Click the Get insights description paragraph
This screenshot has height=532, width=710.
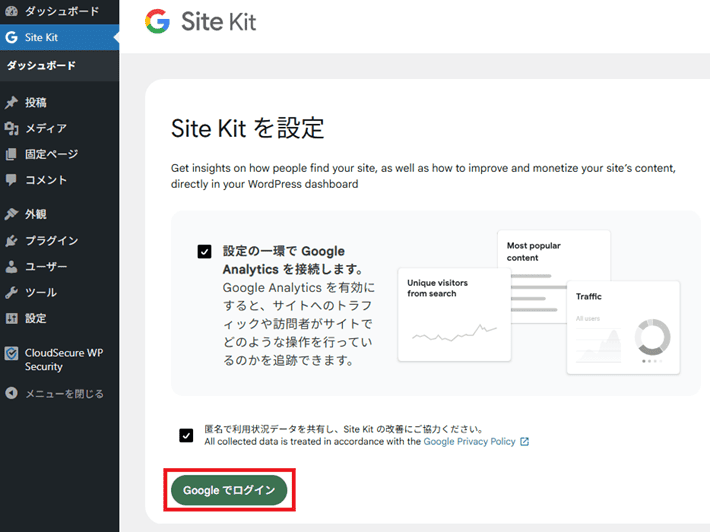point(423,176)
